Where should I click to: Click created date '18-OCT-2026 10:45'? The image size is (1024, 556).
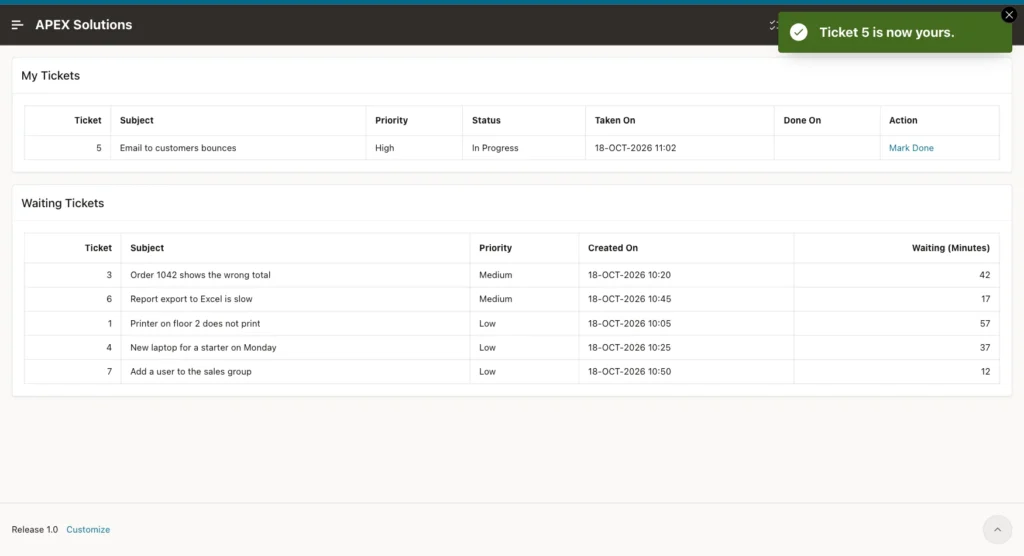pos(629,299)
